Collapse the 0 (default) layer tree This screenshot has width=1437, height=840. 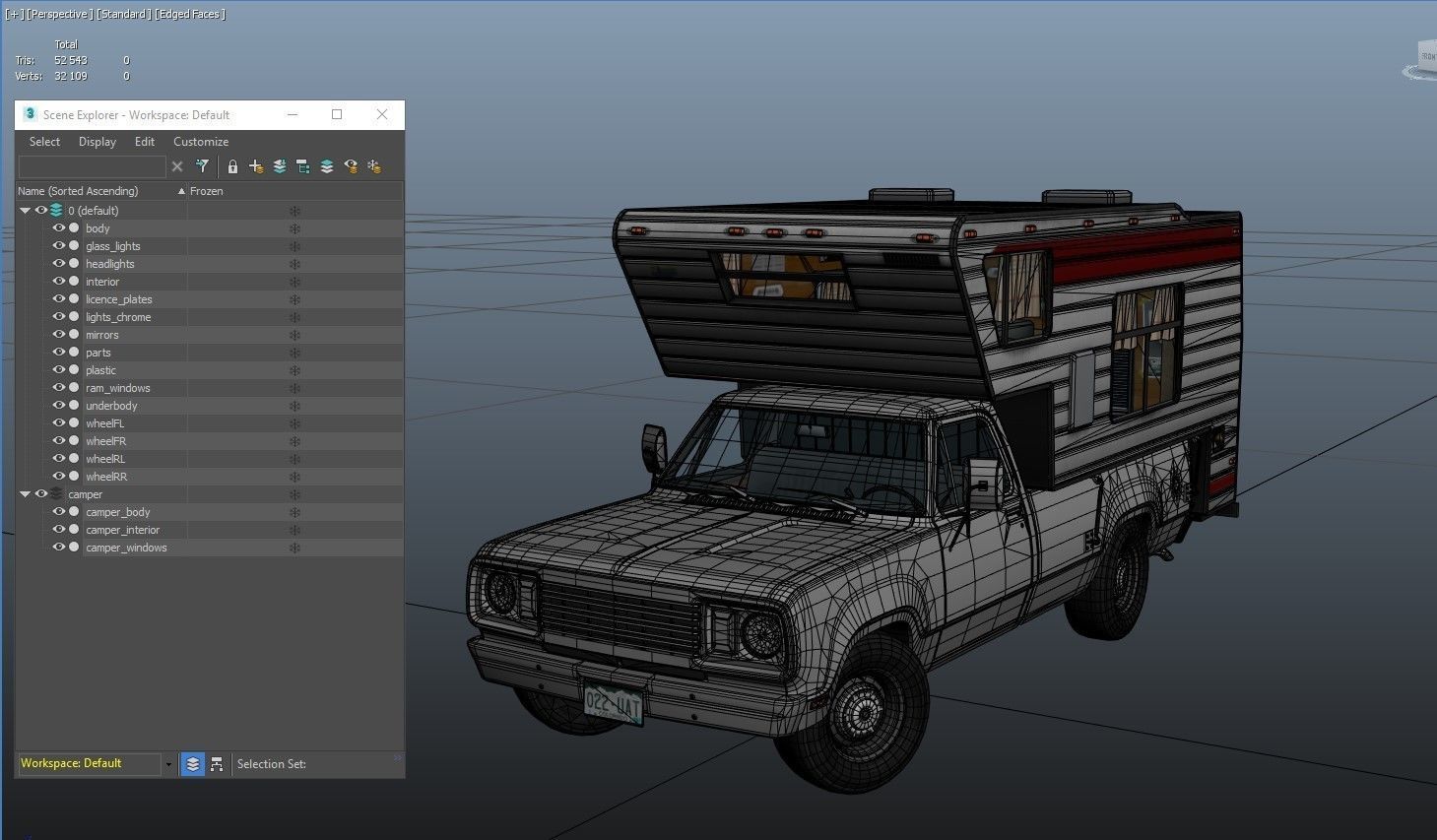[25, 211]
